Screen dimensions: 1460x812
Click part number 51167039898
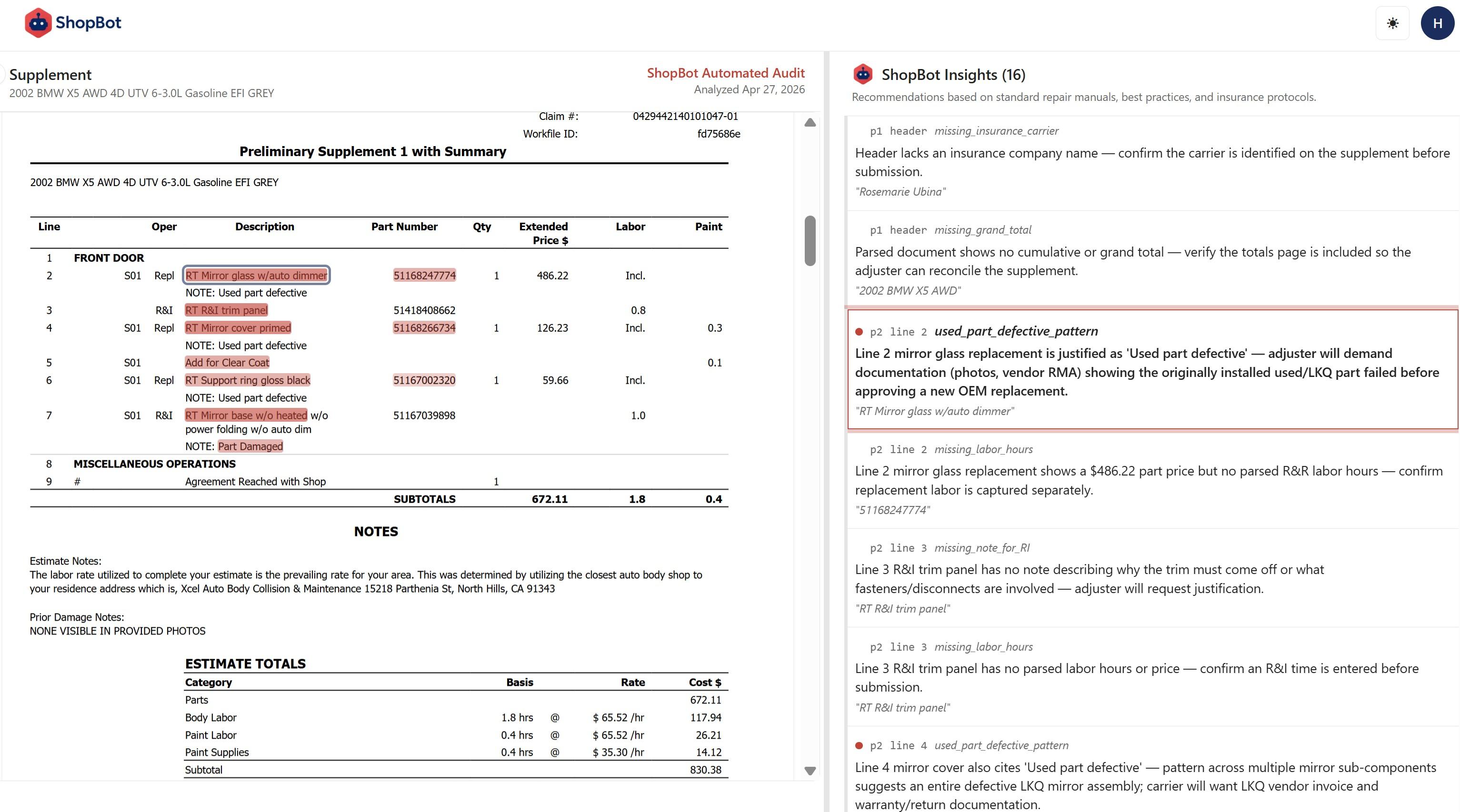point(424,416)
